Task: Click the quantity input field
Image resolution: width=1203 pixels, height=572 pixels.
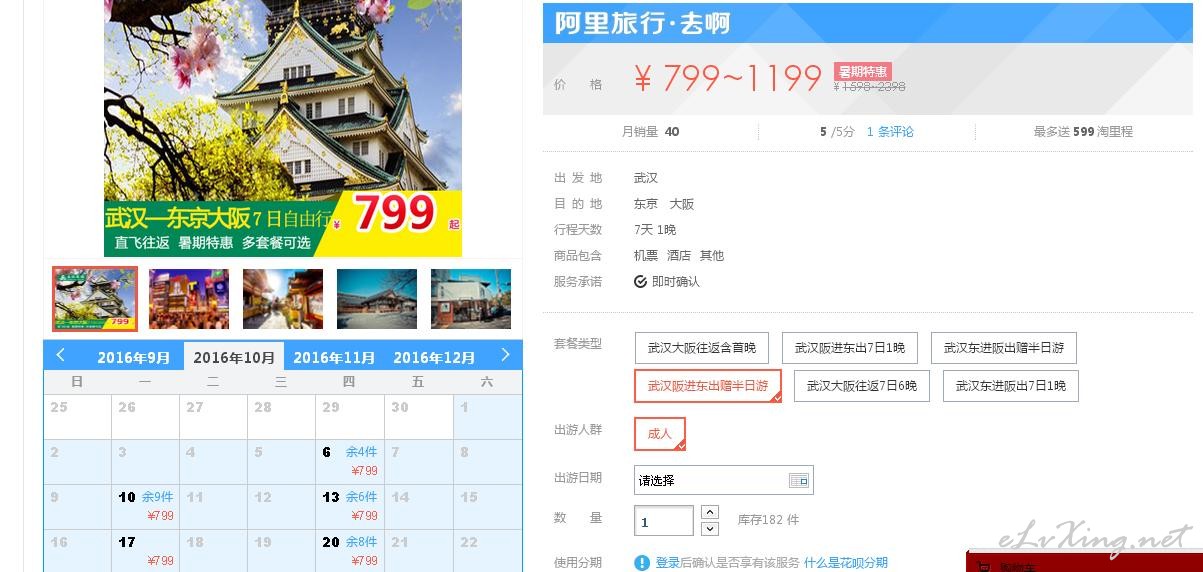Action: coord(664,521)
